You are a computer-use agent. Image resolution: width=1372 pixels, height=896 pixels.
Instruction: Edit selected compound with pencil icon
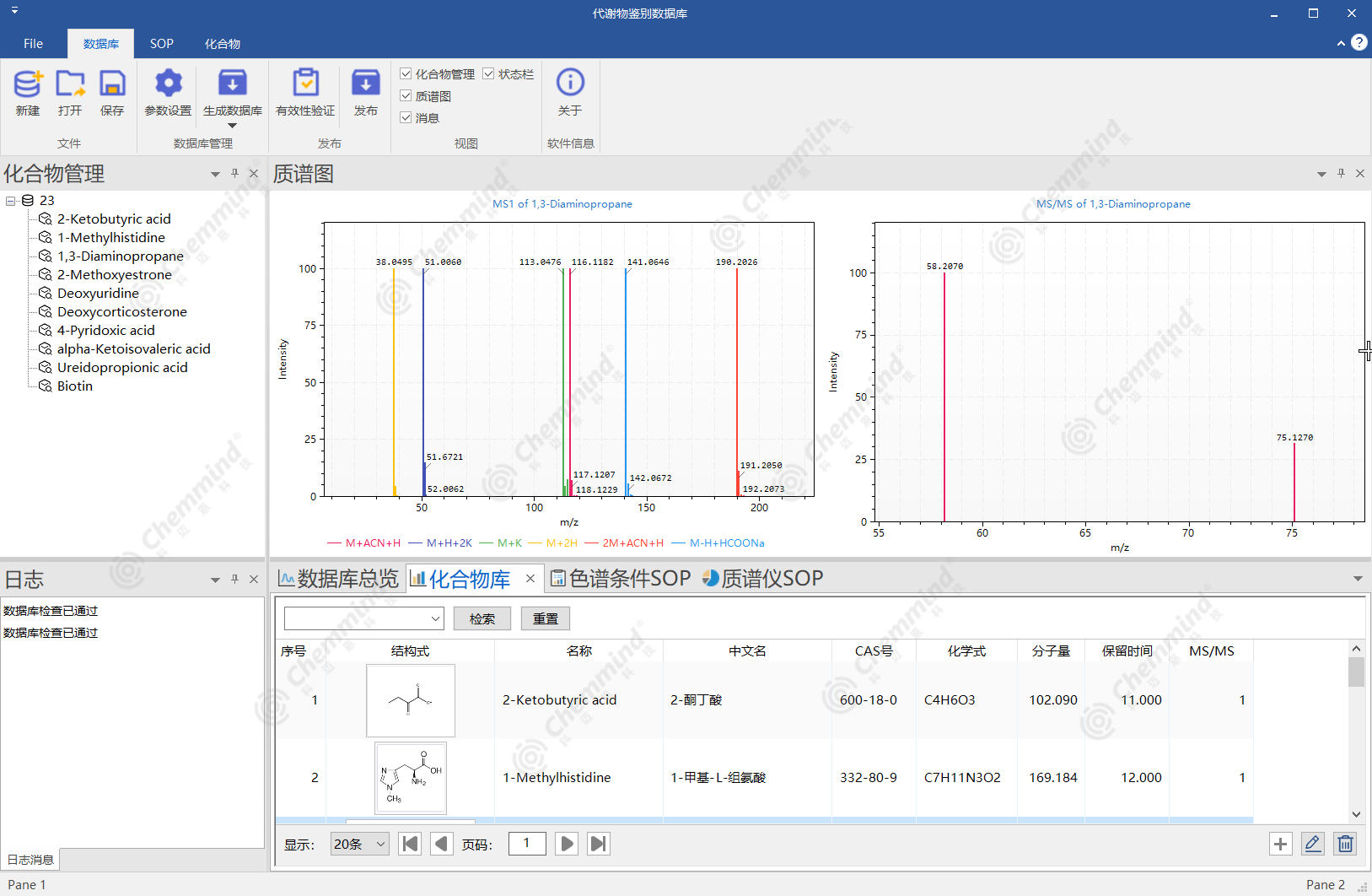pyautogui.click(x=1313, y=844)
